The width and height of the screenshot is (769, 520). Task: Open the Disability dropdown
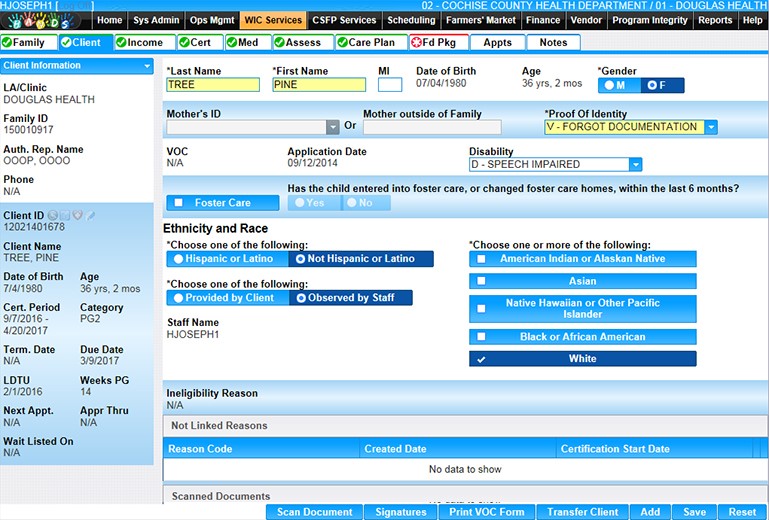pos(636,164)
